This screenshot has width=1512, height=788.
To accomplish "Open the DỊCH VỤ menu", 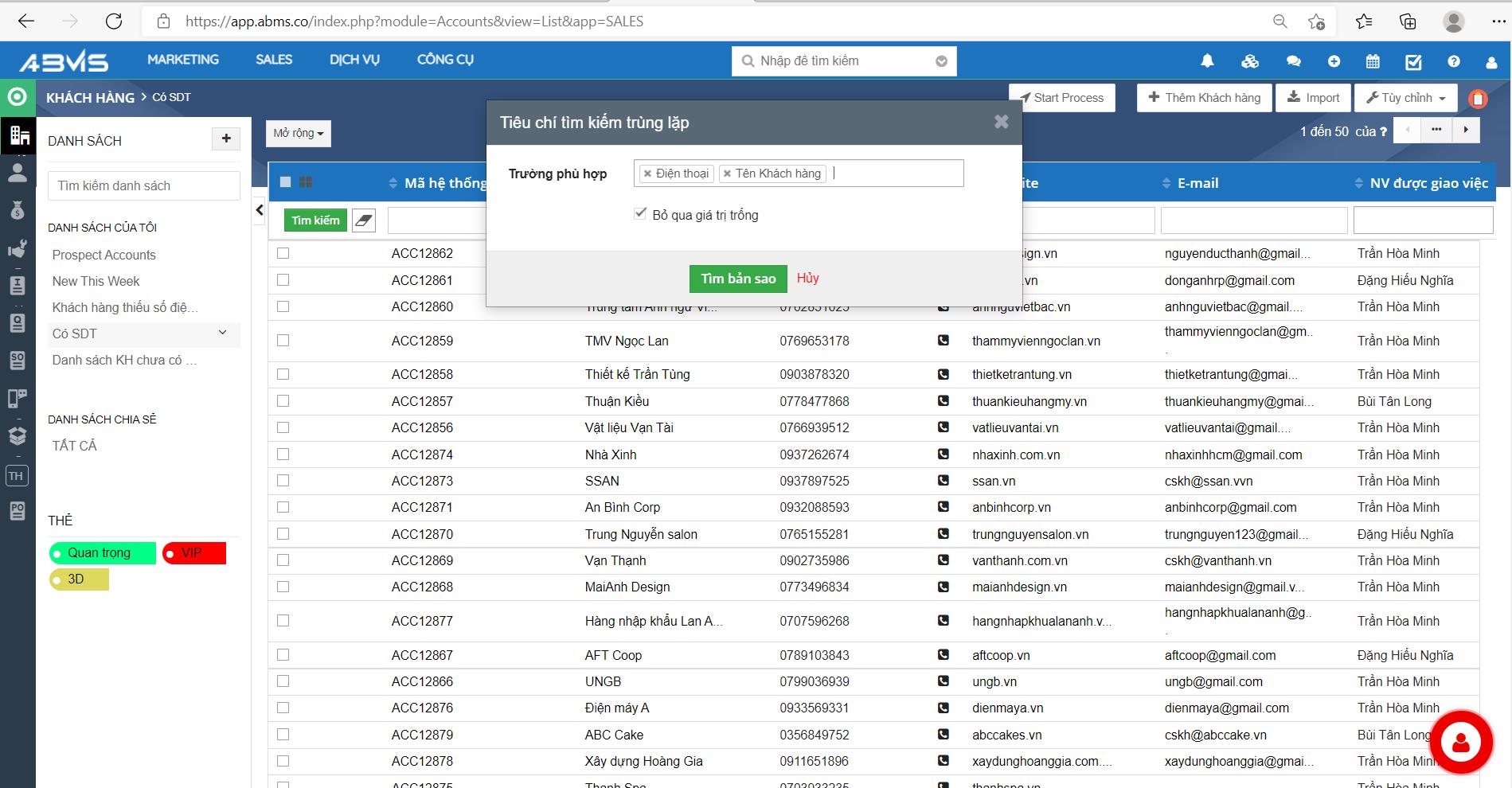I will pos(354,60).
